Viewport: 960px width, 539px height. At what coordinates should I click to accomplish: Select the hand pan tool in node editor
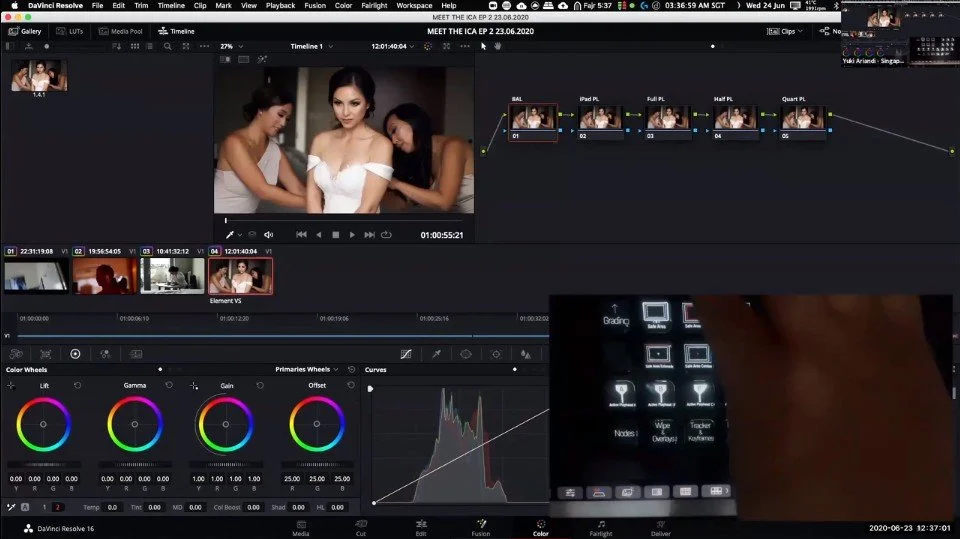tap(498, 46)
